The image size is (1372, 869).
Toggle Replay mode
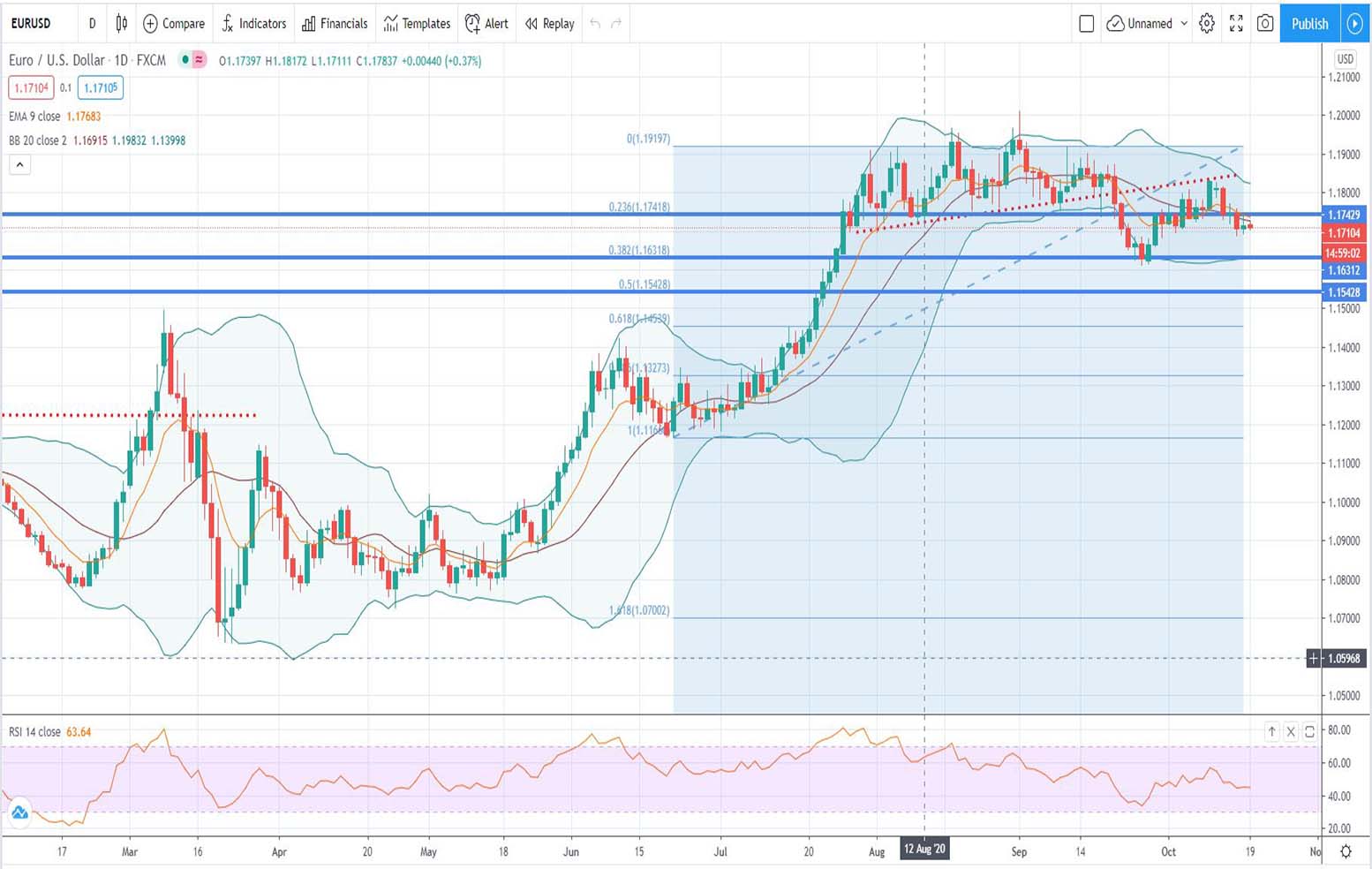549,24
